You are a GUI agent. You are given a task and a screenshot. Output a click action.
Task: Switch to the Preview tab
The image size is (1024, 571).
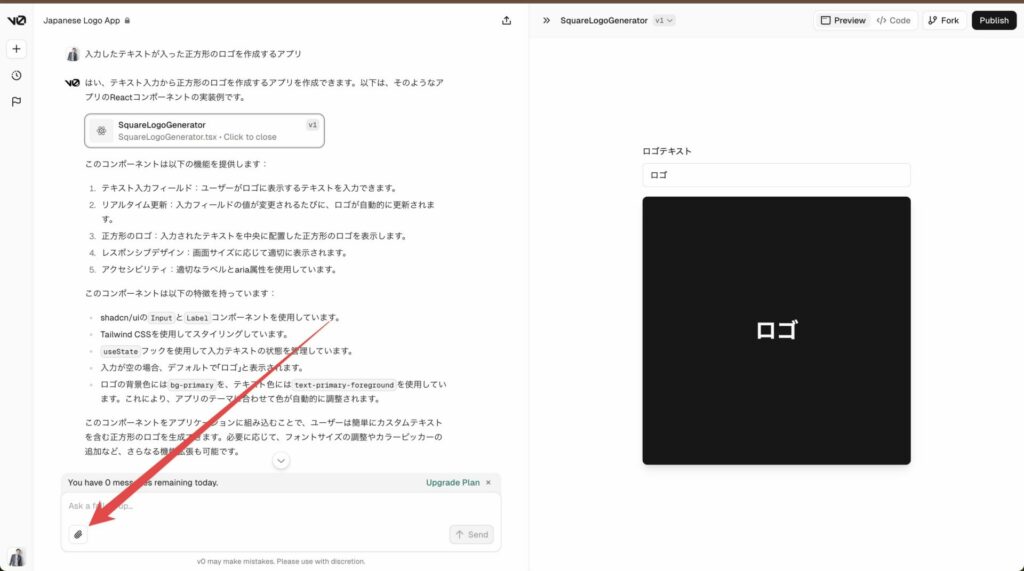843,20
